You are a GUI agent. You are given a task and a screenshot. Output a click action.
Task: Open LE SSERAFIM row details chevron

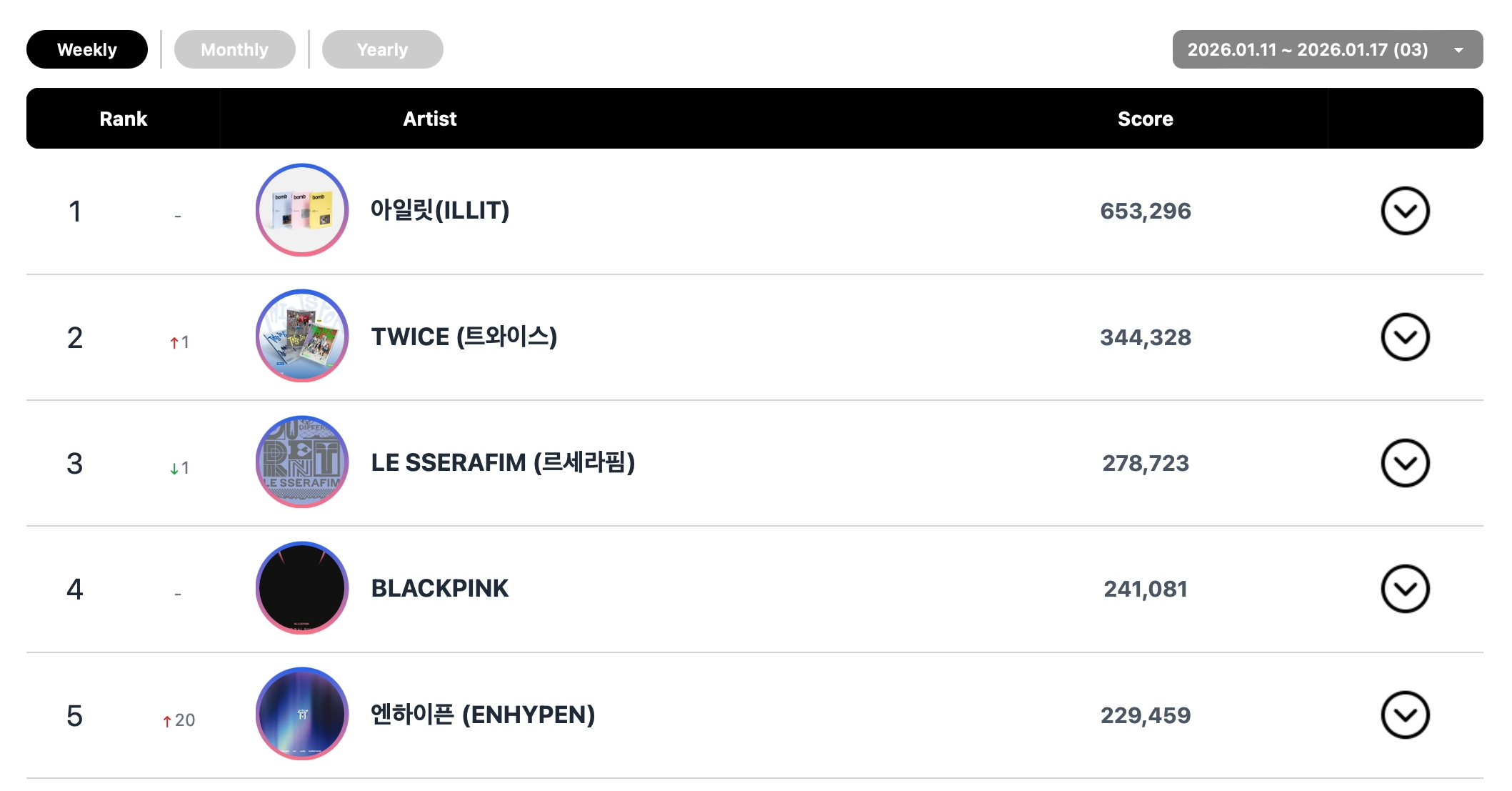coord(1404,463)
